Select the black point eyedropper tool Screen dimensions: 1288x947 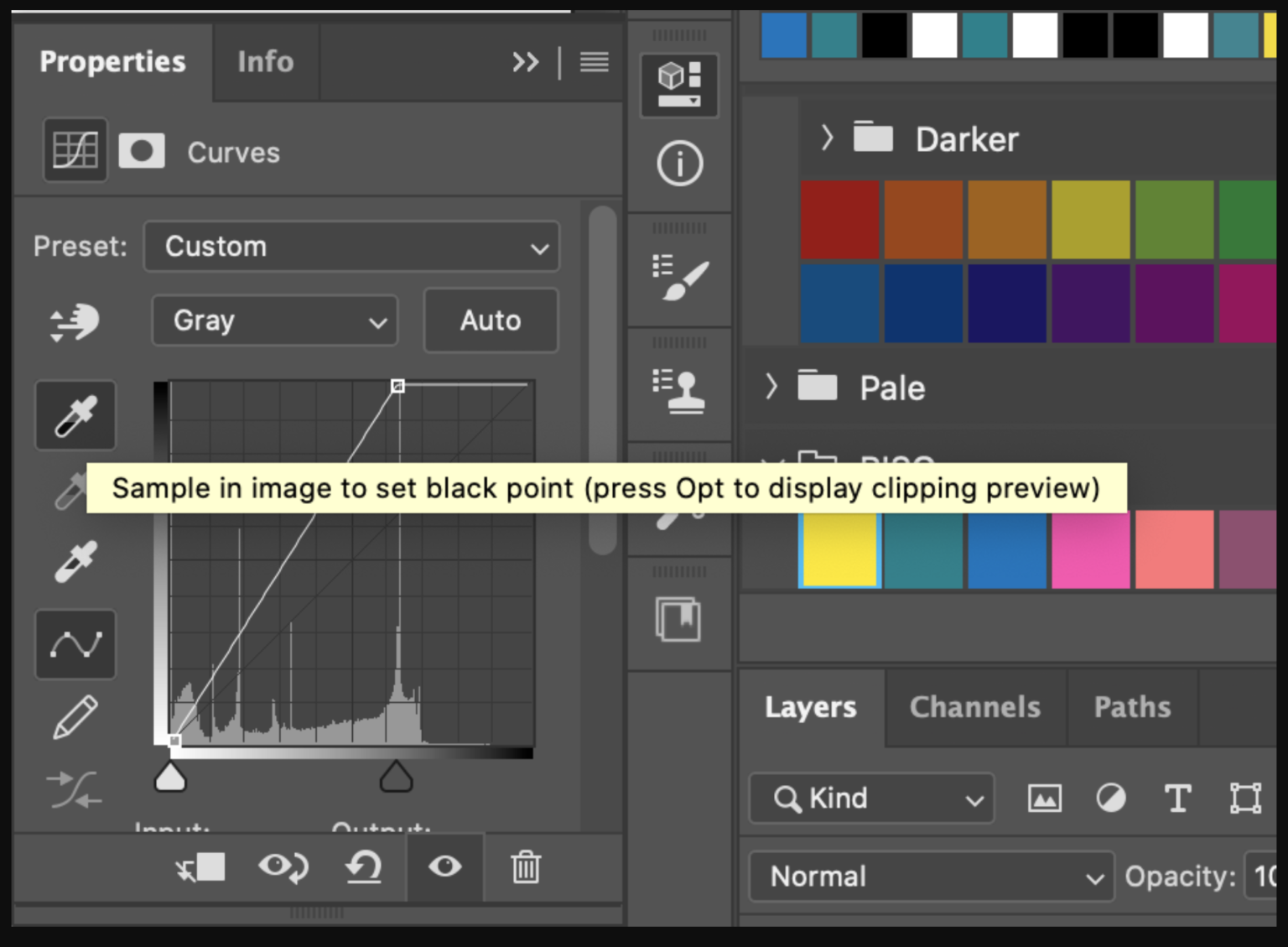(75, 415)
